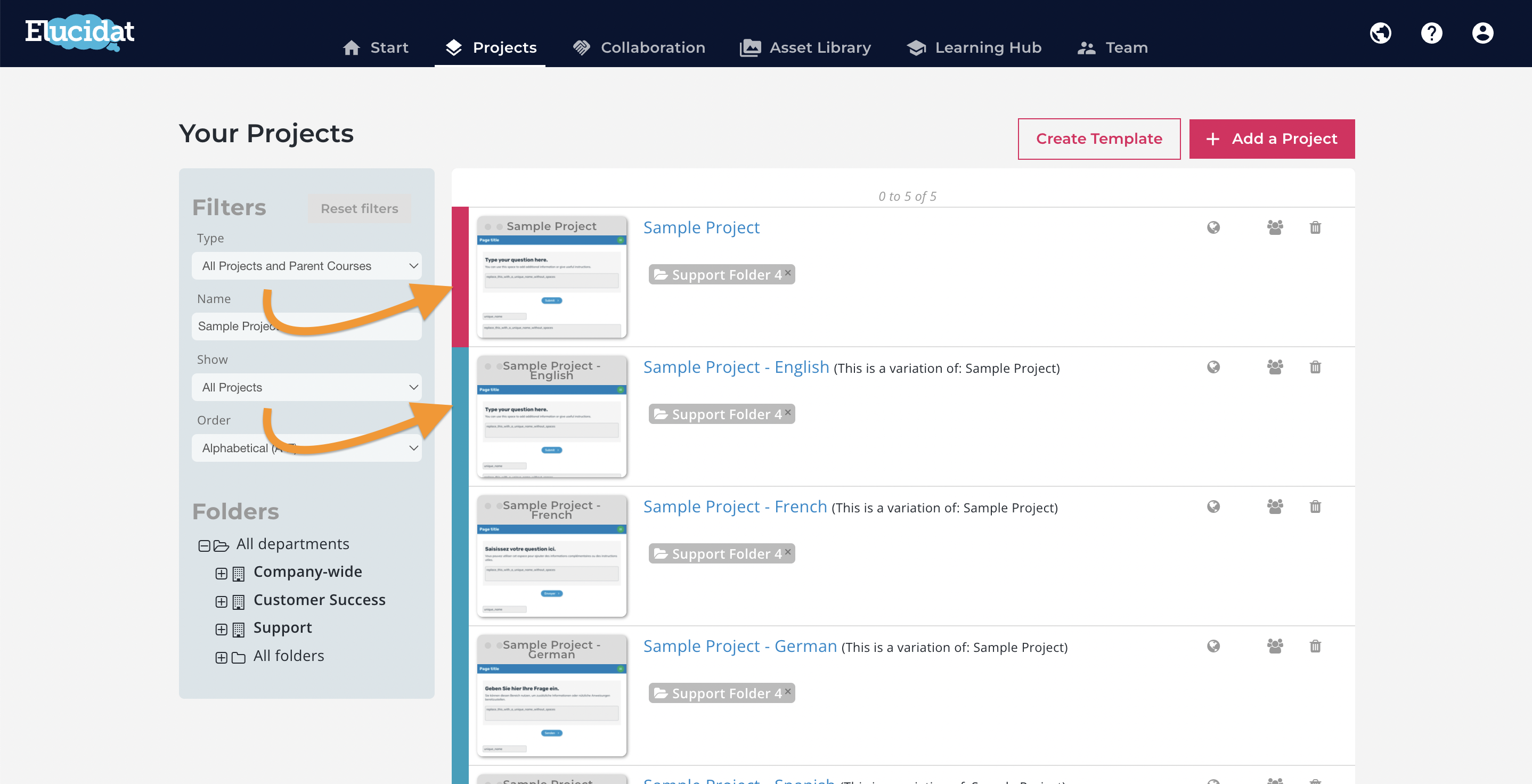This screenshot has height=784, width=1532.
Task: Select Support folder in tree
Action: (282, 627)
